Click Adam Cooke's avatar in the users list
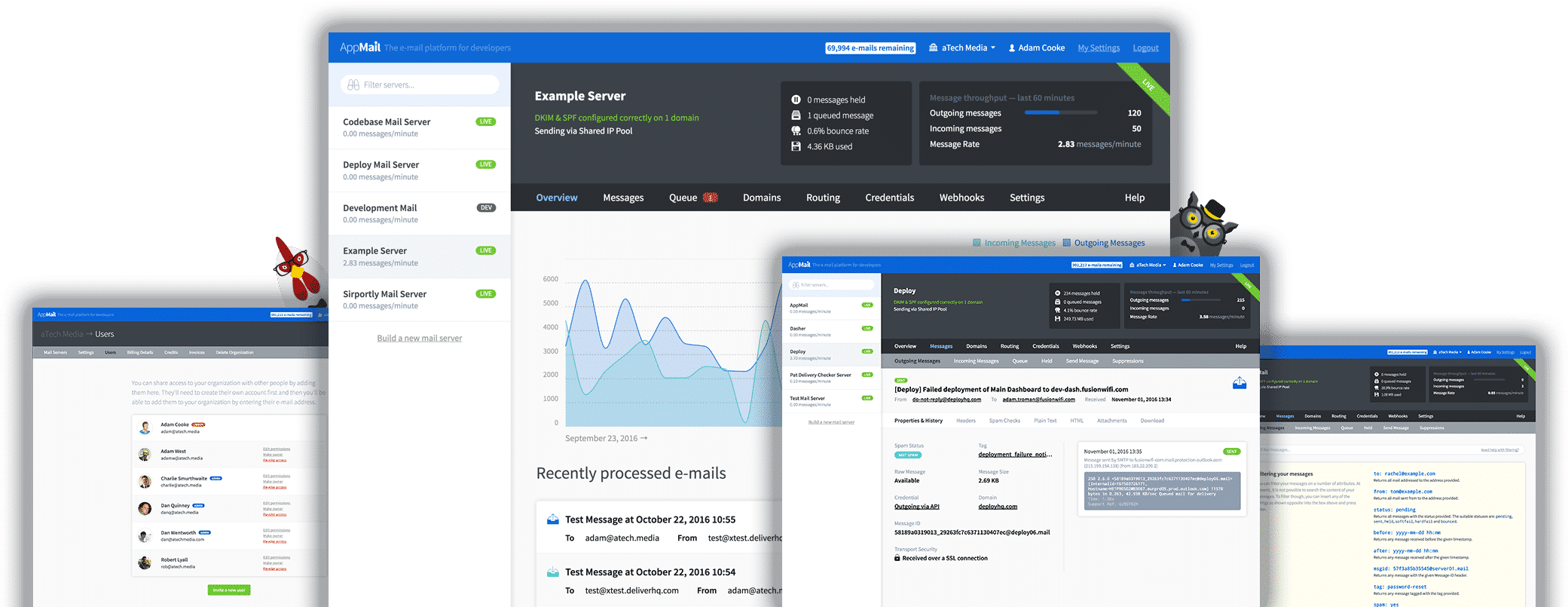This screenshot has height=607, width=1568. click(x=145, y=428)
